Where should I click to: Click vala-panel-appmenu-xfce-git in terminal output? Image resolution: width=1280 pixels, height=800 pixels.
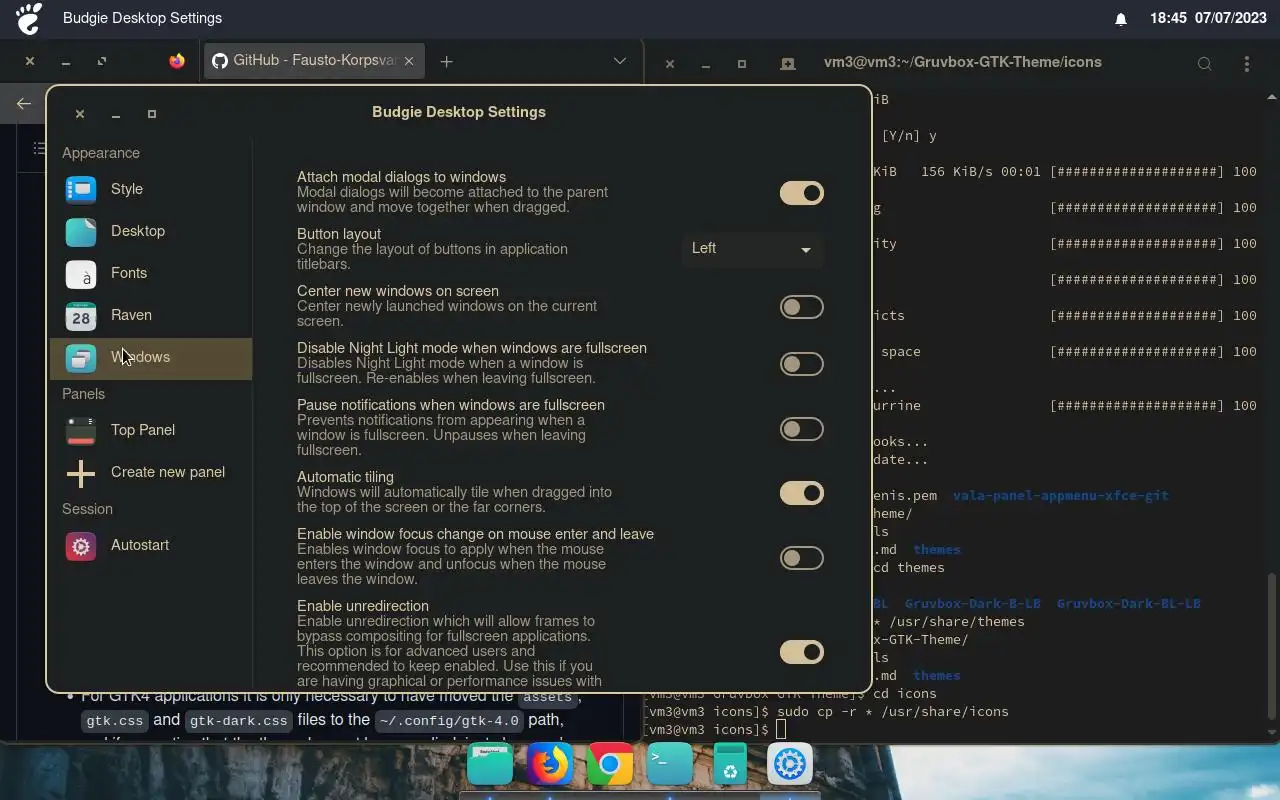pos(1061,496)
